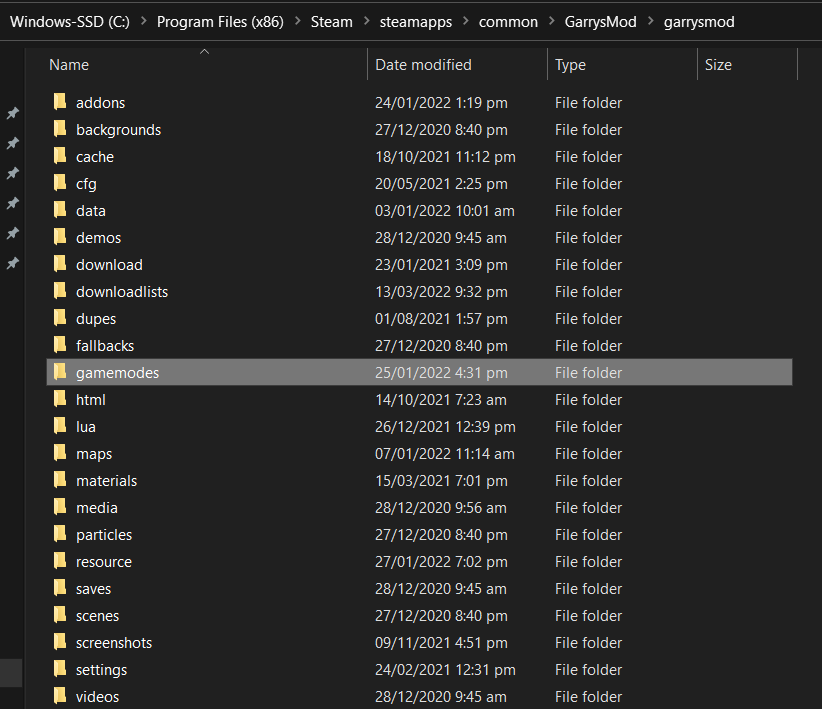Screen dimensions: 822x709
Task: Click File folder type in videos row
Action: (588, 697)
